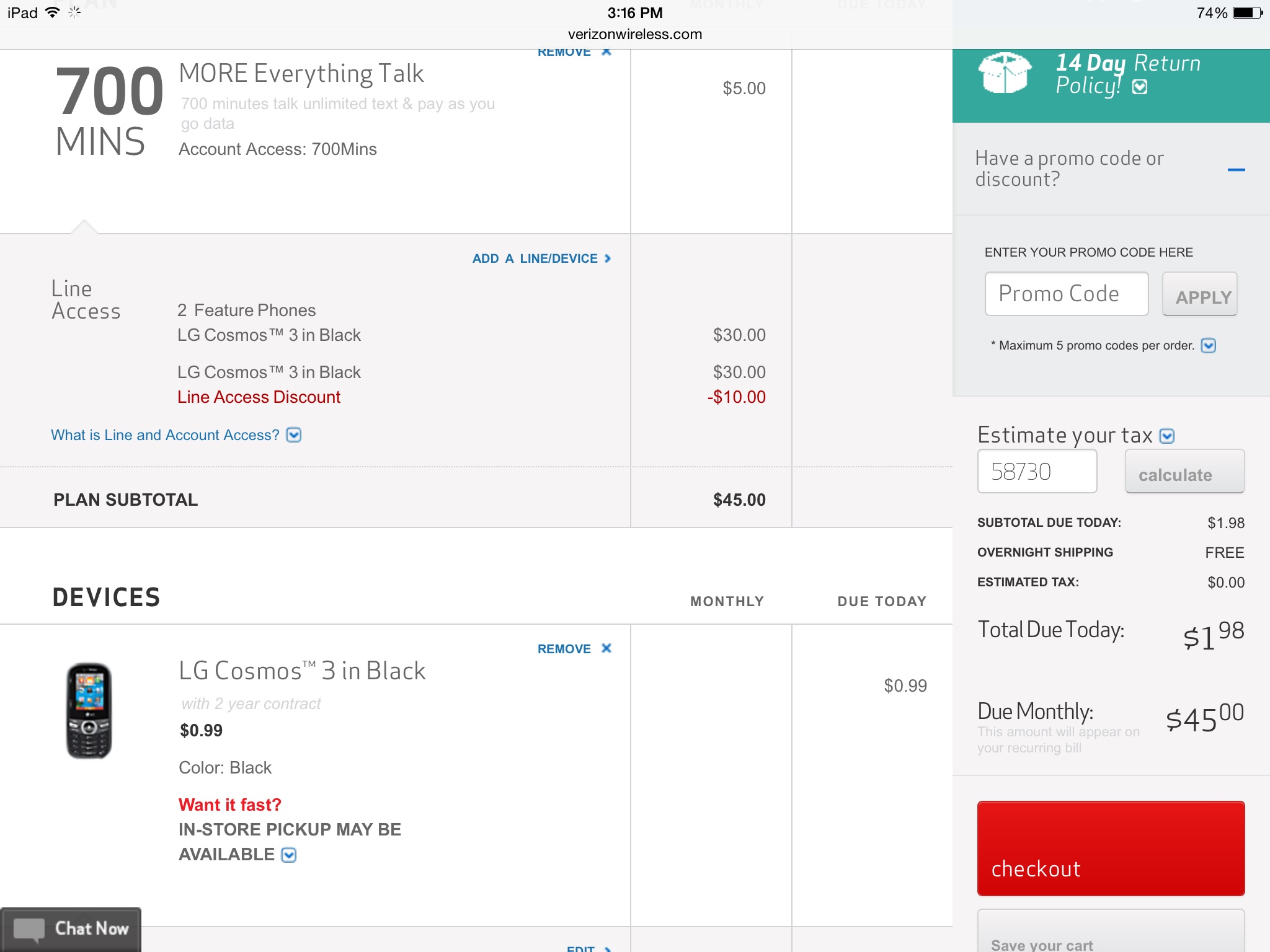Focus the Promo Code input field
The width and height of the screenshot is (1270, 952).
(x=1067, y=294)
